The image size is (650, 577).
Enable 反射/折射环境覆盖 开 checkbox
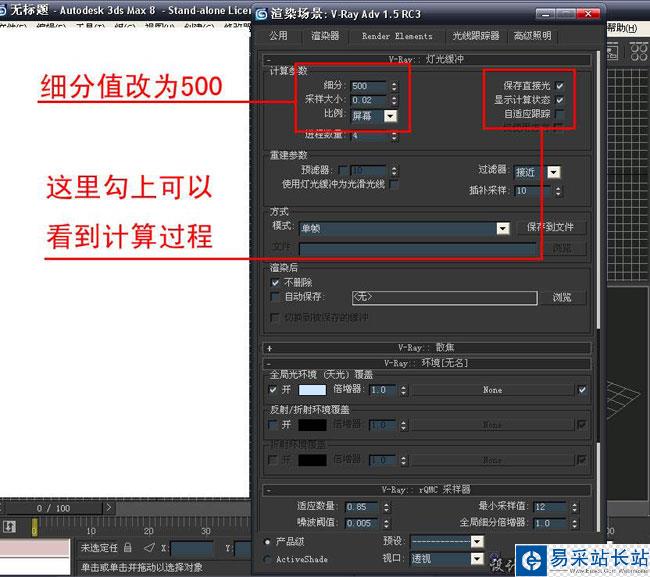pos(273,424)
